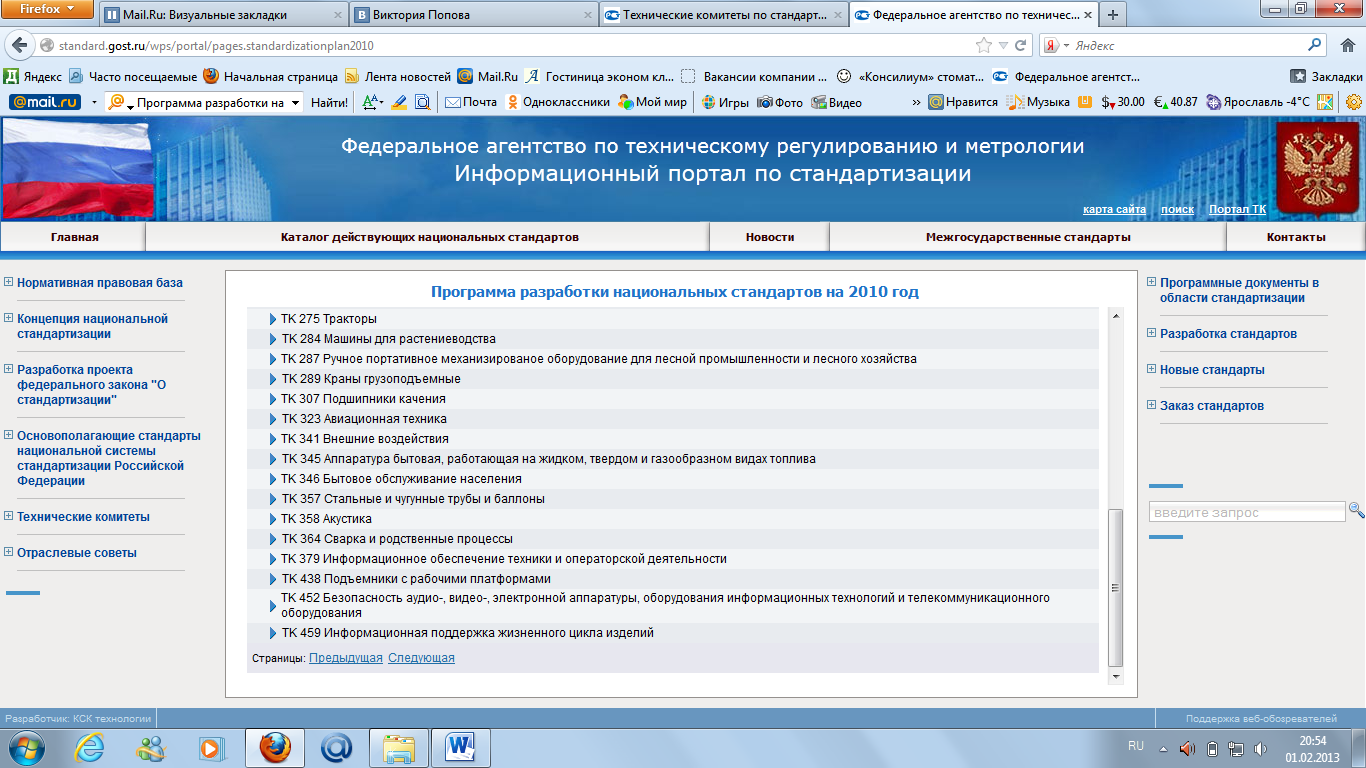This screenshot has width=1366, height=768.
Task: Click the Ярославль weather indicator
Action: pos(1258,102)
